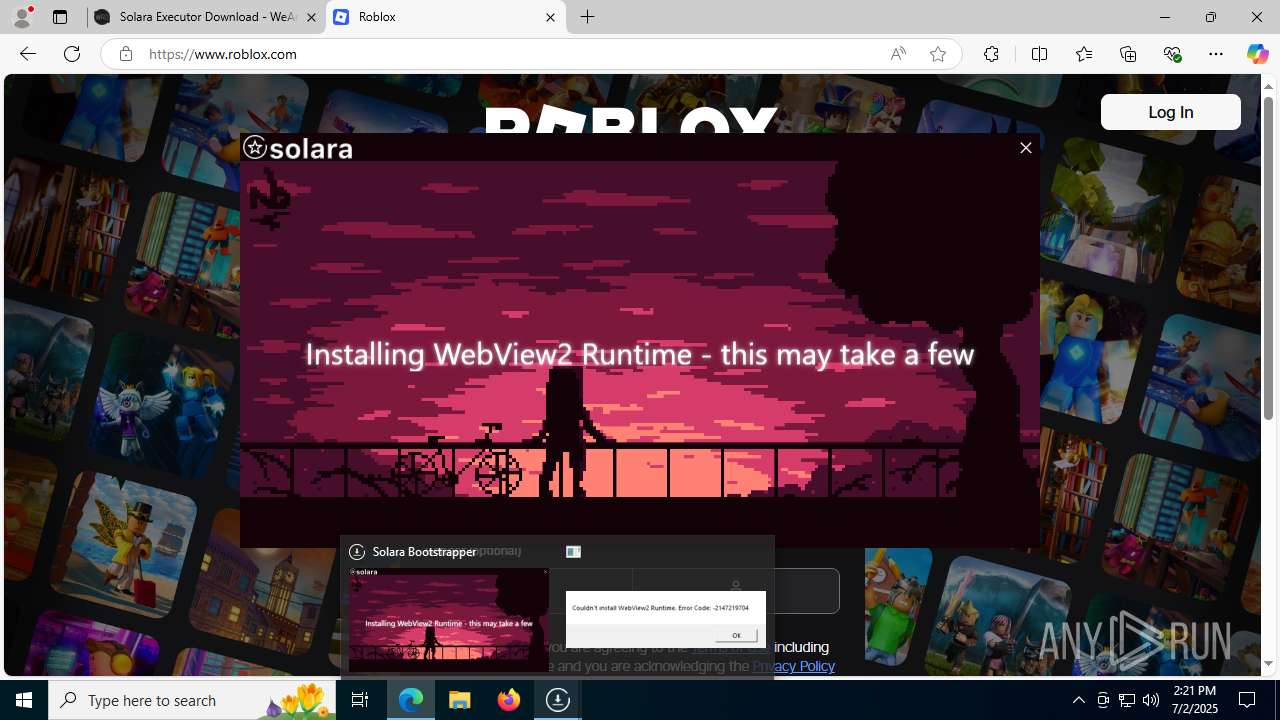Image resolution: width=1280 pixels, height=720 pixels.
Task: Open tab actions menu
Action: [60, 17]
